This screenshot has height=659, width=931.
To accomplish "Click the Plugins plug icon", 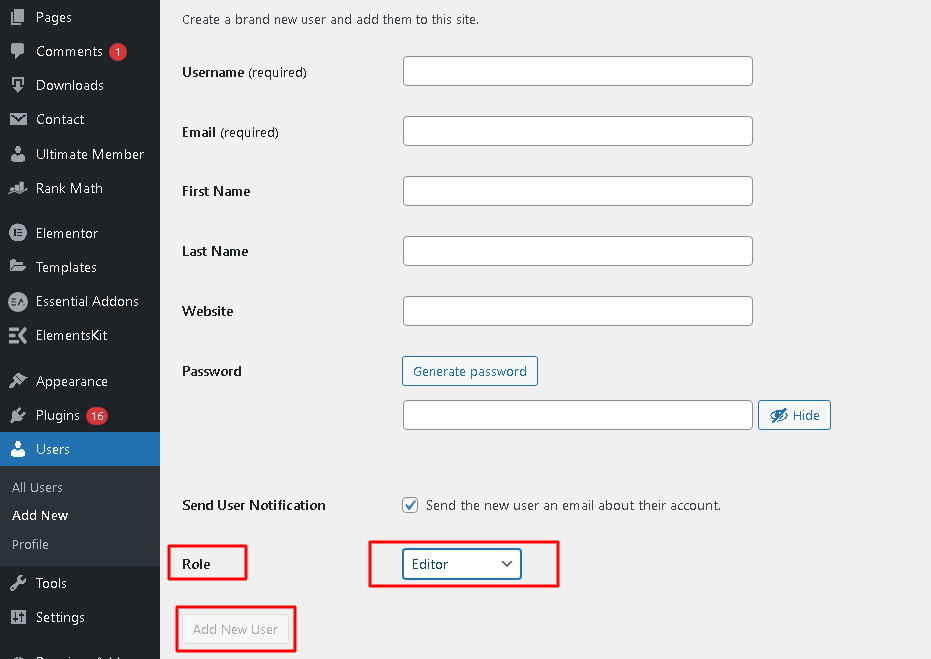I will click(x=17, y=415).
